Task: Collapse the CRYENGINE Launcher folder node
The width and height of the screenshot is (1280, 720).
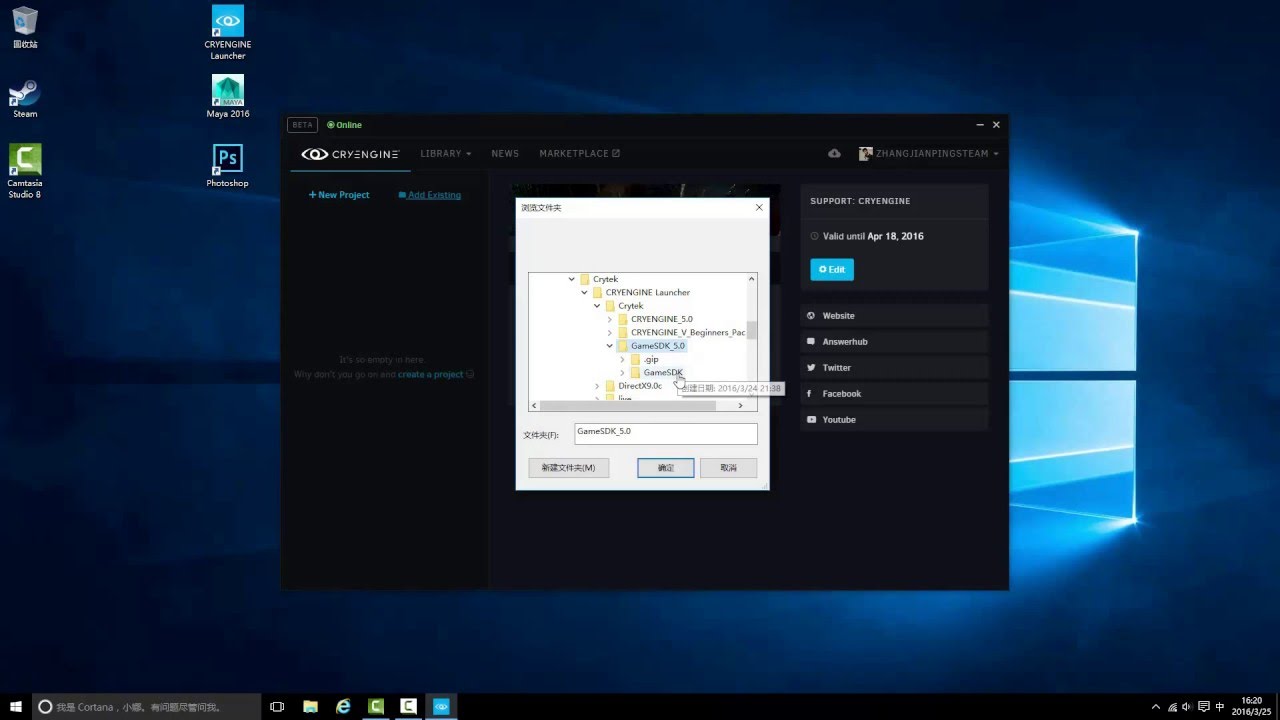Action: 584,293
